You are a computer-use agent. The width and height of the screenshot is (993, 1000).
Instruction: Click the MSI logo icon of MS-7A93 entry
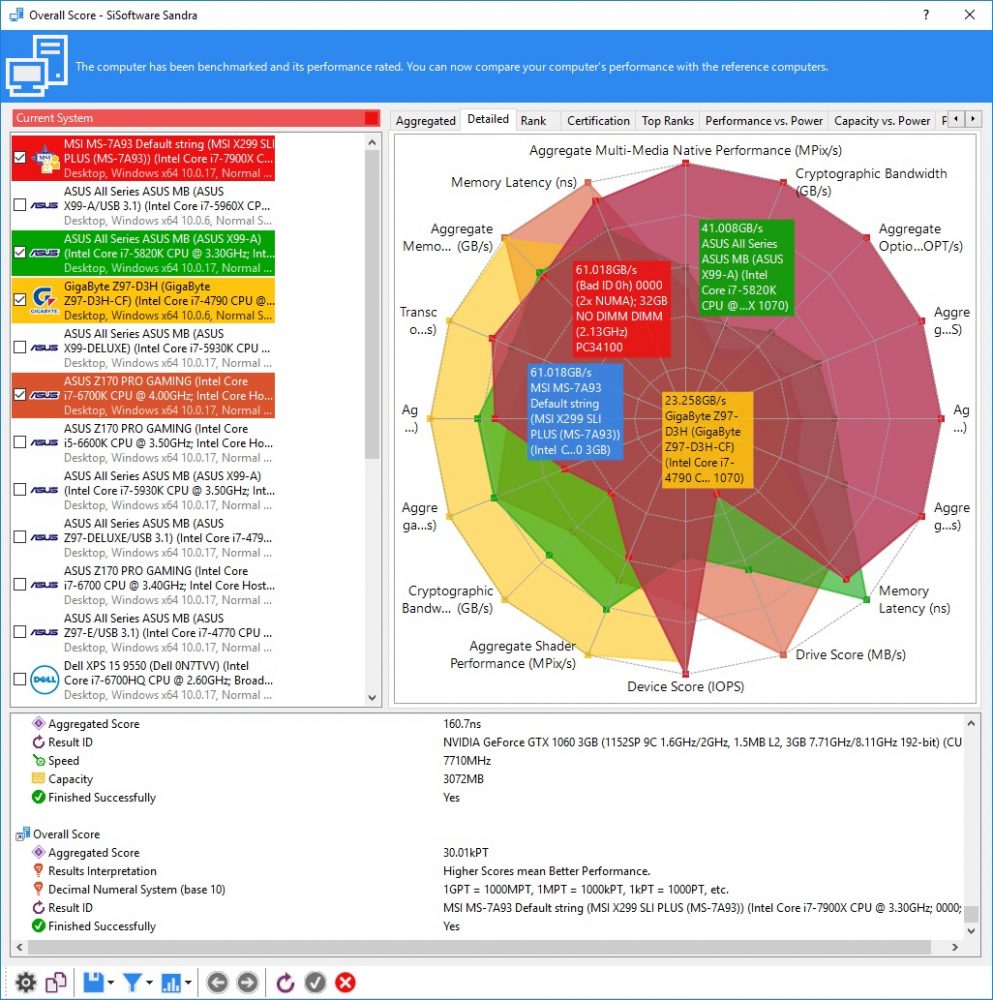(x=46, y=159)
